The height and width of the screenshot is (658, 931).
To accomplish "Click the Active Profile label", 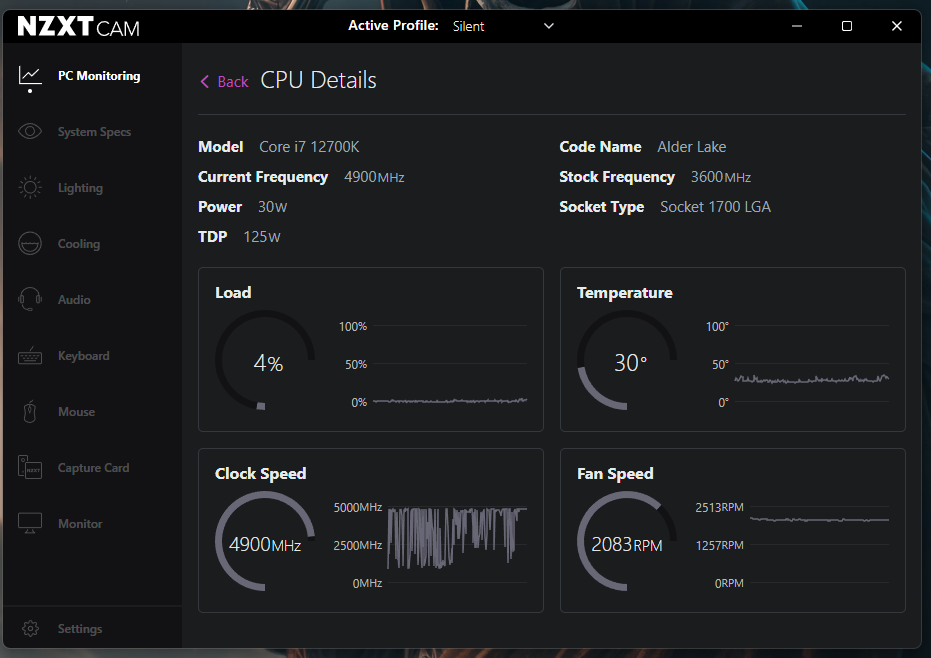I will coord(393,26).
